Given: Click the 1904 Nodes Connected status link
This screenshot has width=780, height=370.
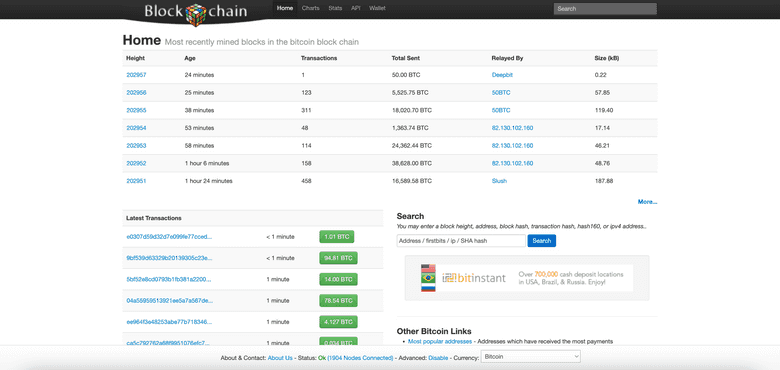Looking at the screenshot, I should 360,358.
